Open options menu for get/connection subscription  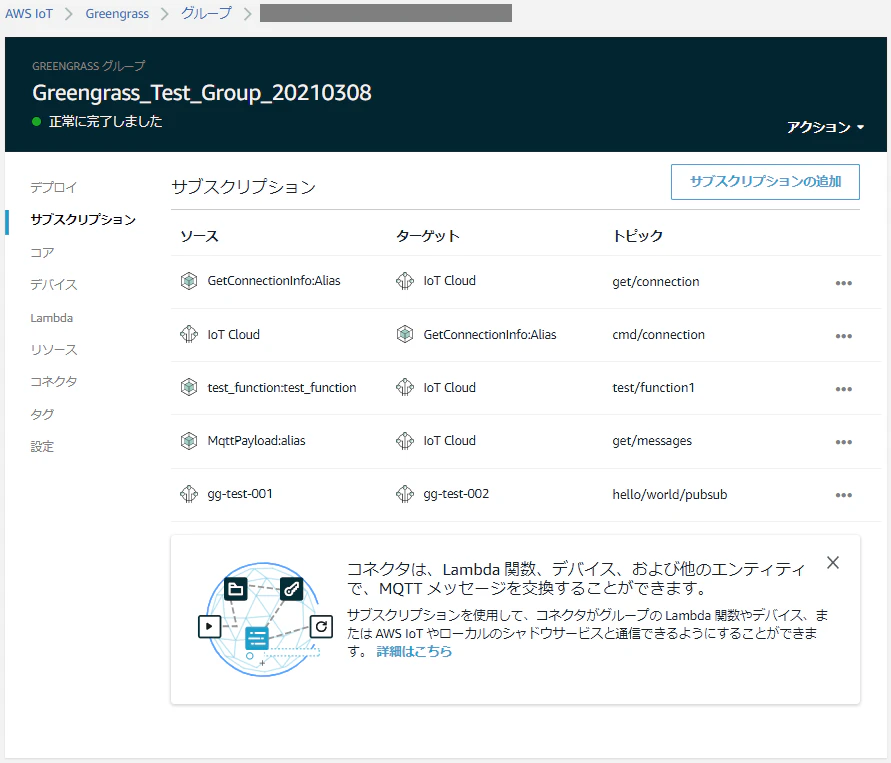(843, 283)
